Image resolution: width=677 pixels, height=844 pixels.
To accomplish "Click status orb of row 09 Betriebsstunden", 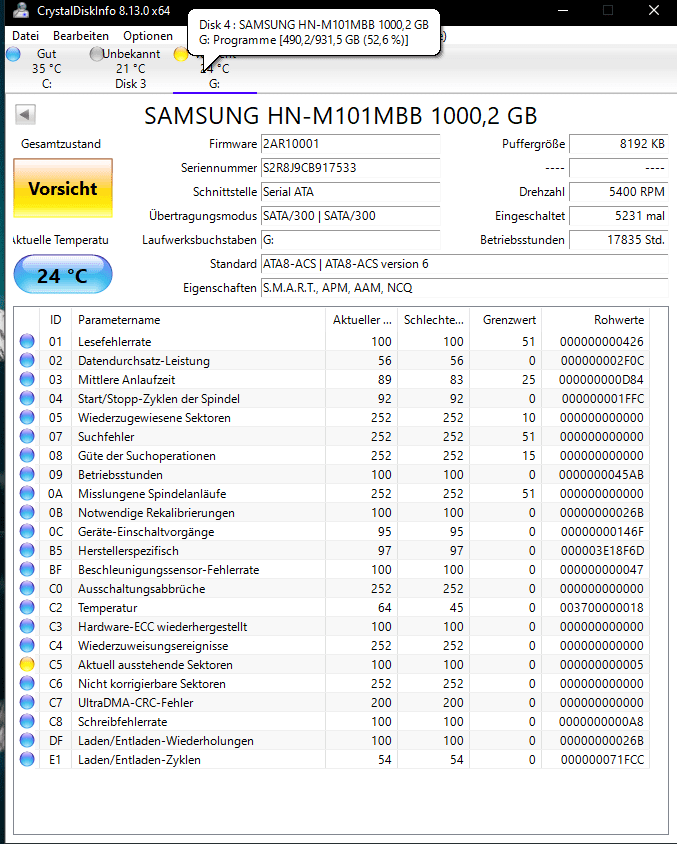I will coord(27,474).
